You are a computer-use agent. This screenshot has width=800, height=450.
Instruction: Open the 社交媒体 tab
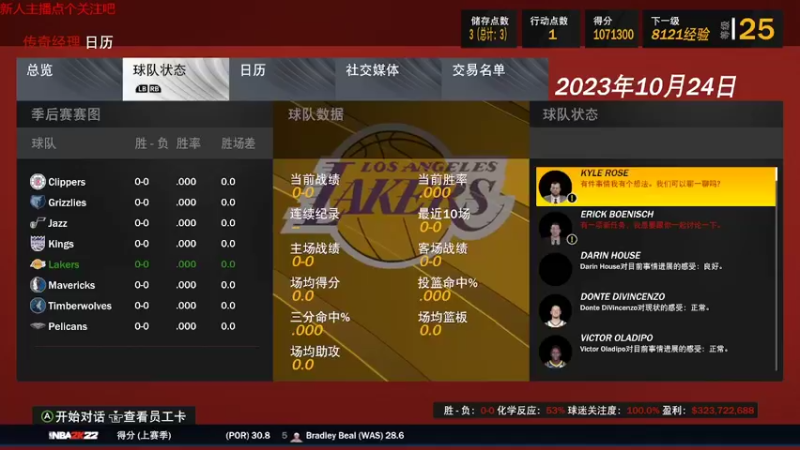pos(388,79)
